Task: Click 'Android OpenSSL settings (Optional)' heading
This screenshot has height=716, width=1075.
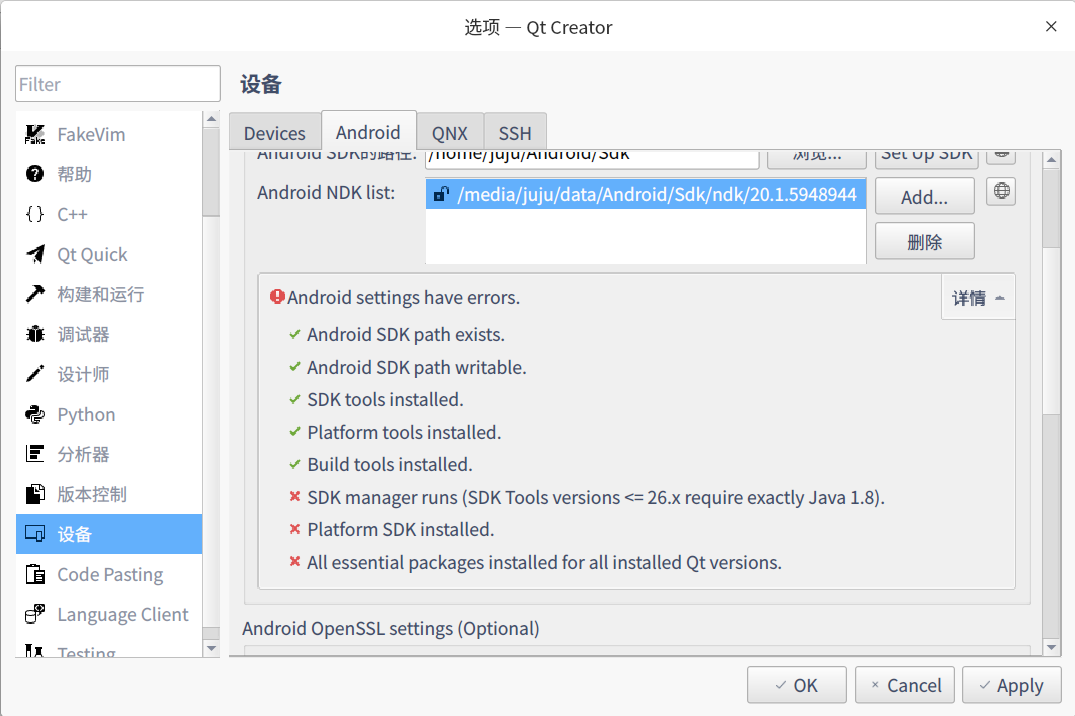Action: [391, 628]
